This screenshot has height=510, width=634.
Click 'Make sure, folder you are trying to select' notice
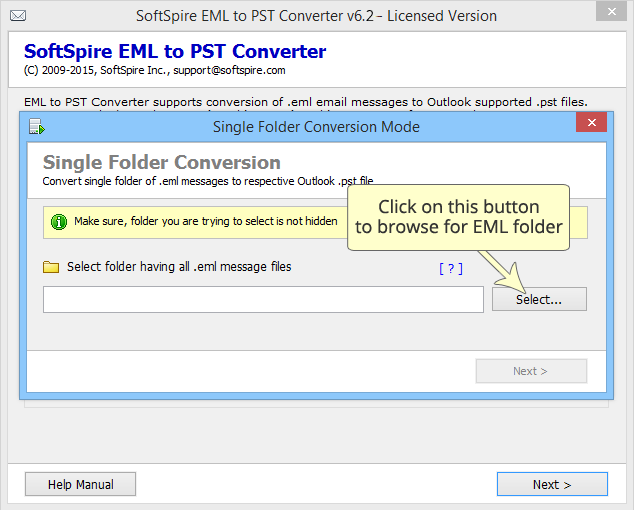pos(205,221)
